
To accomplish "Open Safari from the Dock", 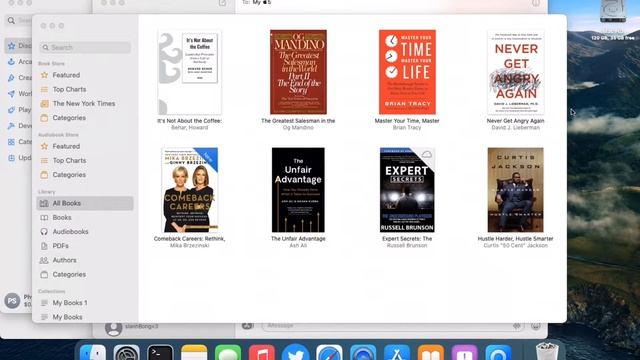I will (329, 352).
